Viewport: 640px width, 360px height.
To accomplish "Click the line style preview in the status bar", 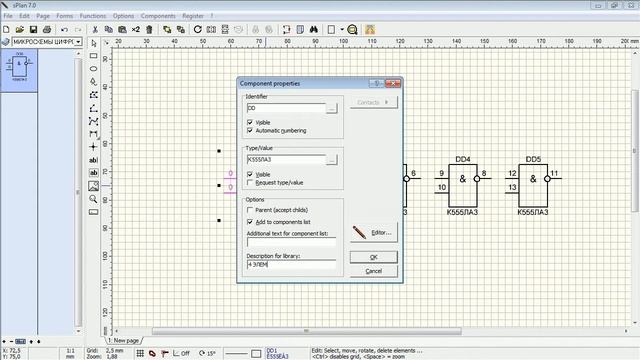I will 236,353.
